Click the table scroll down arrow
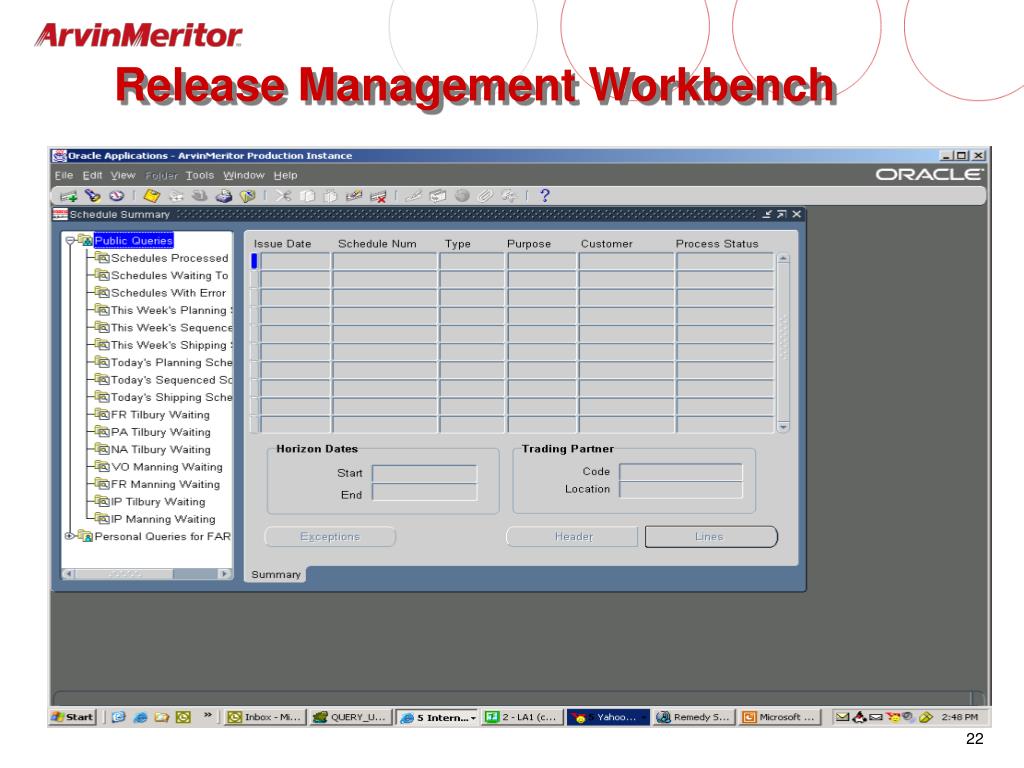 [x=783, y=426]
